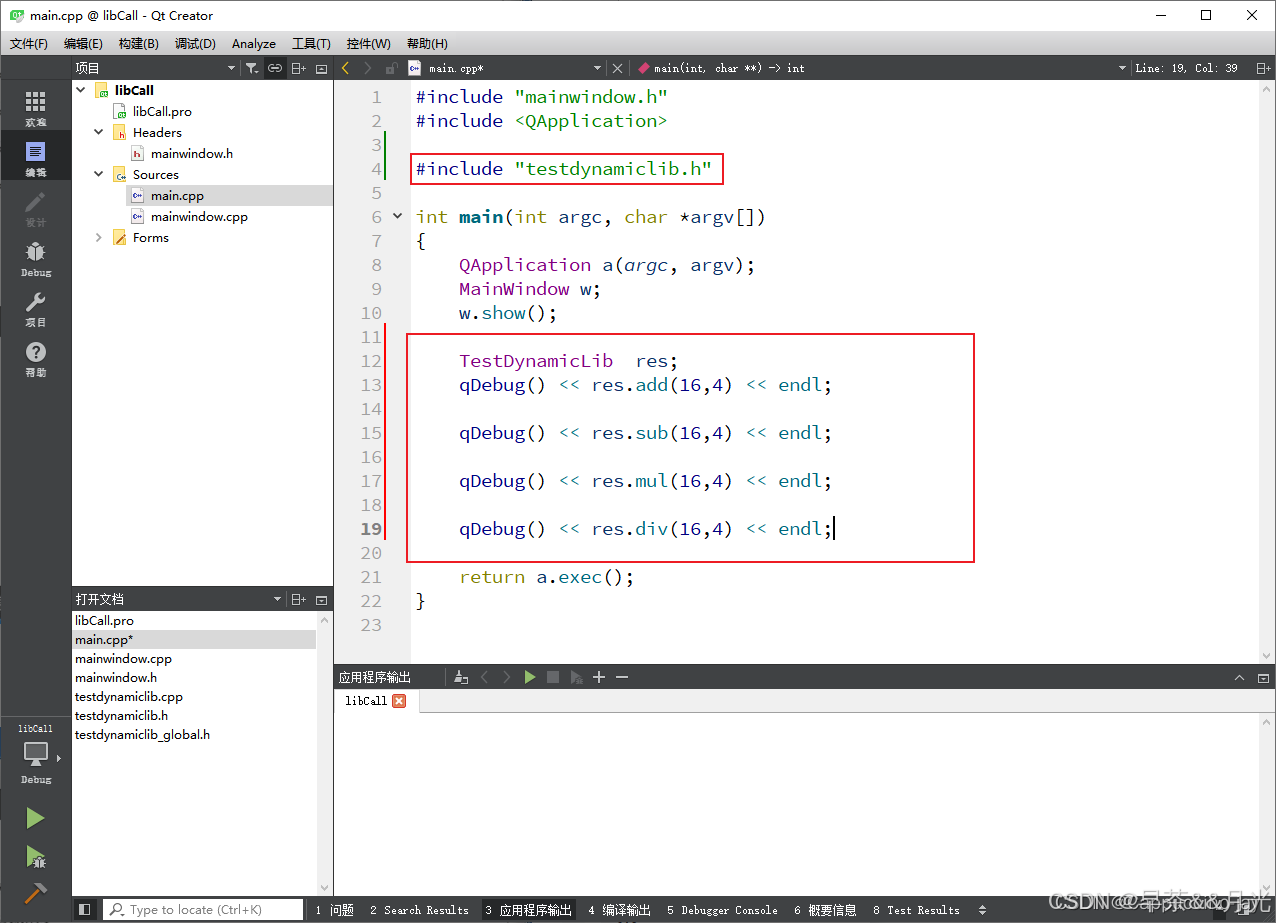Open the 调试(D) menu

pyautogui.click(x=195, y=43)
